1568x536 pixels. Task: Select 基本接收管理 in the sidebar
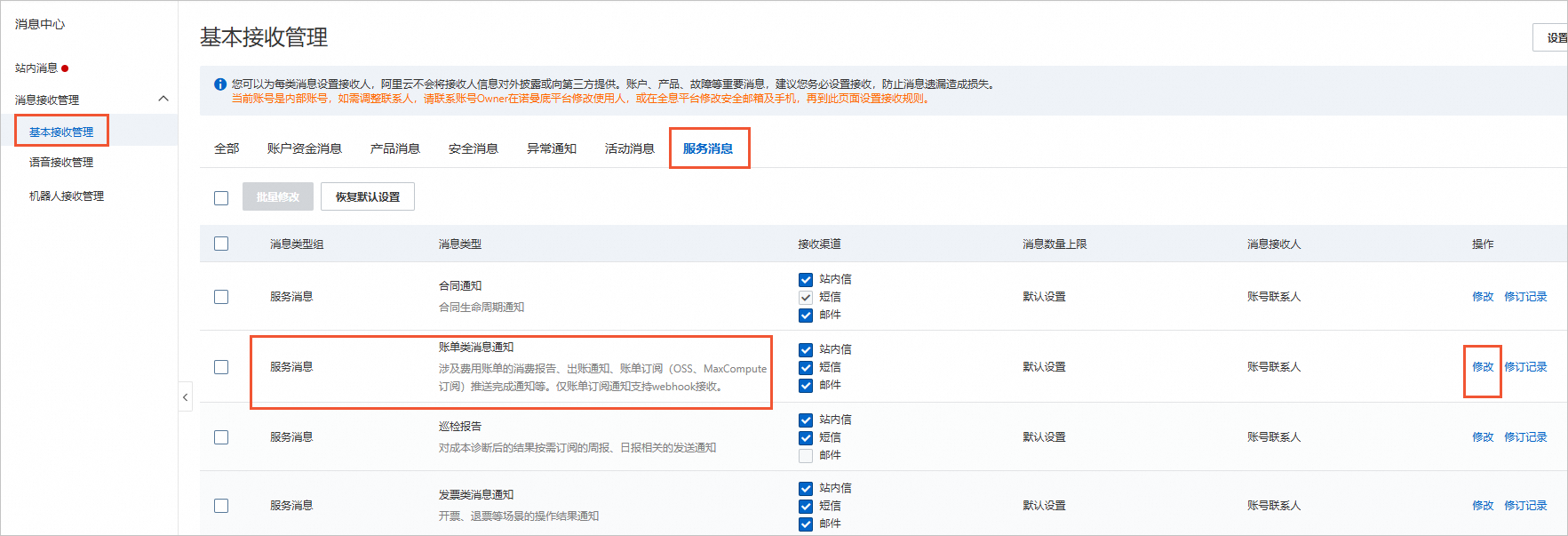click(x=61, y=132)
